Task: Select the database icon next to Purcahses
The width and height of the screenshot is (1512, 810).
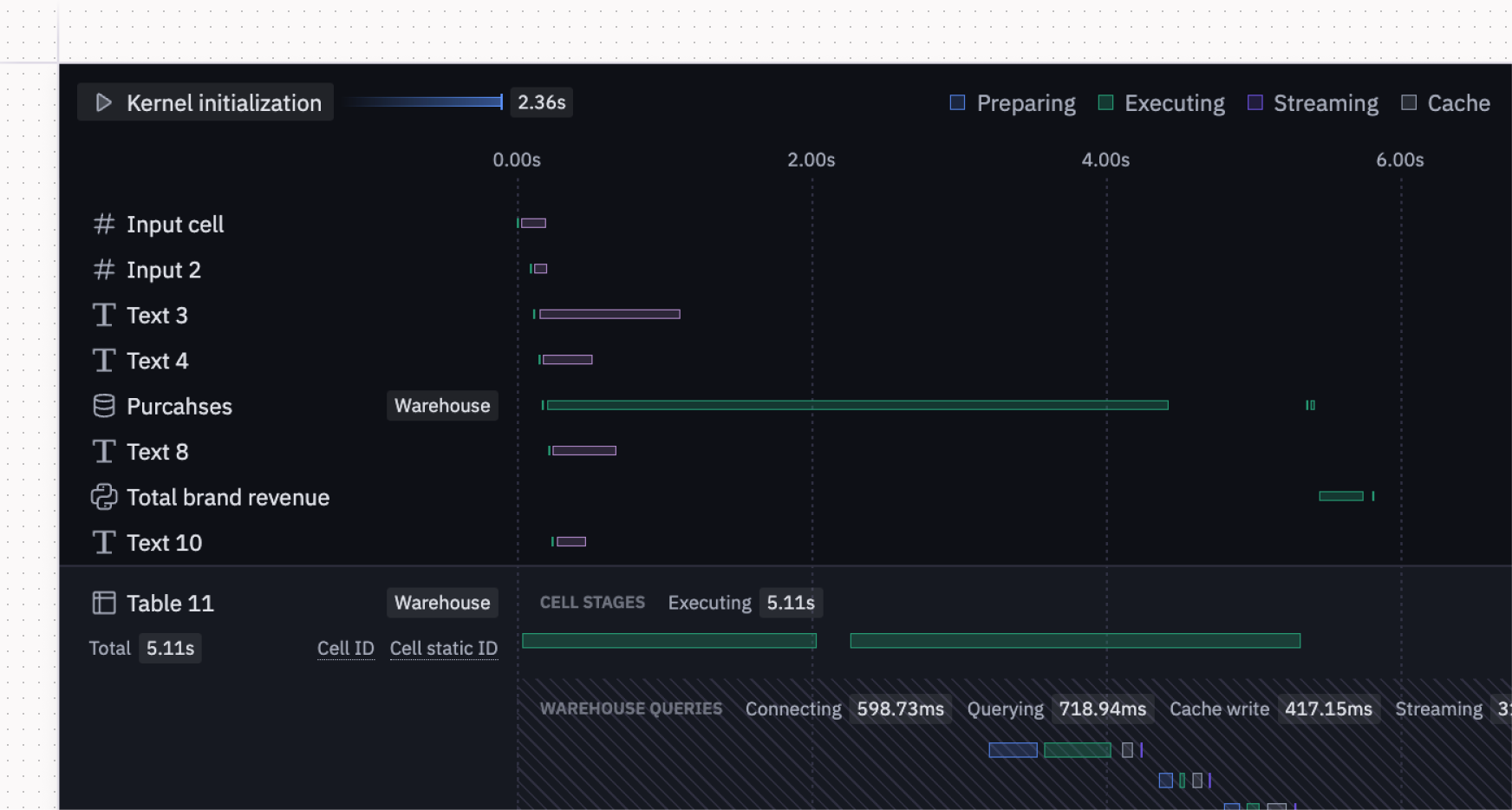Action: [x=104, y=406]
